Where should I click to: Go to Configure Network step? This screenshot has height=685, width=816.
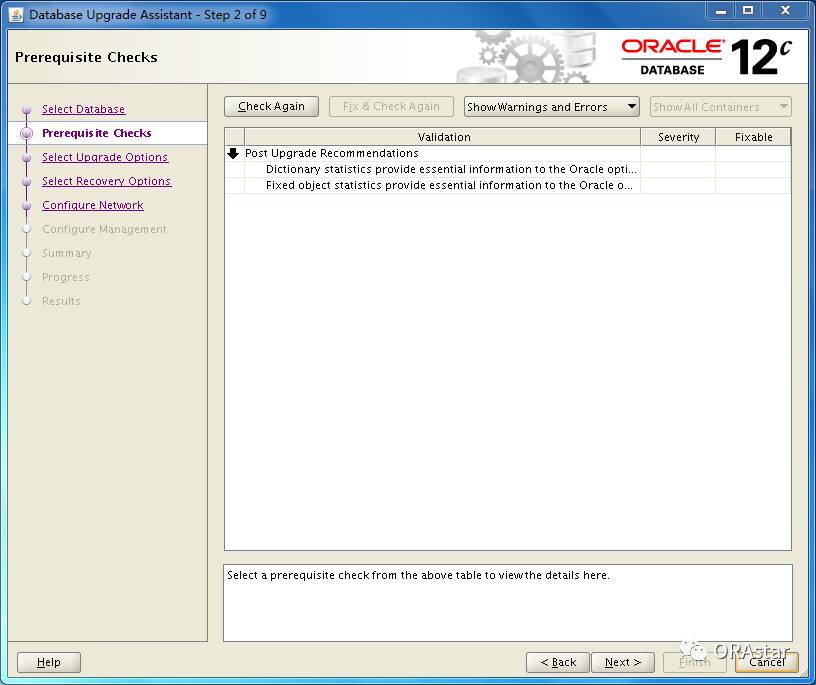[93, 205]
